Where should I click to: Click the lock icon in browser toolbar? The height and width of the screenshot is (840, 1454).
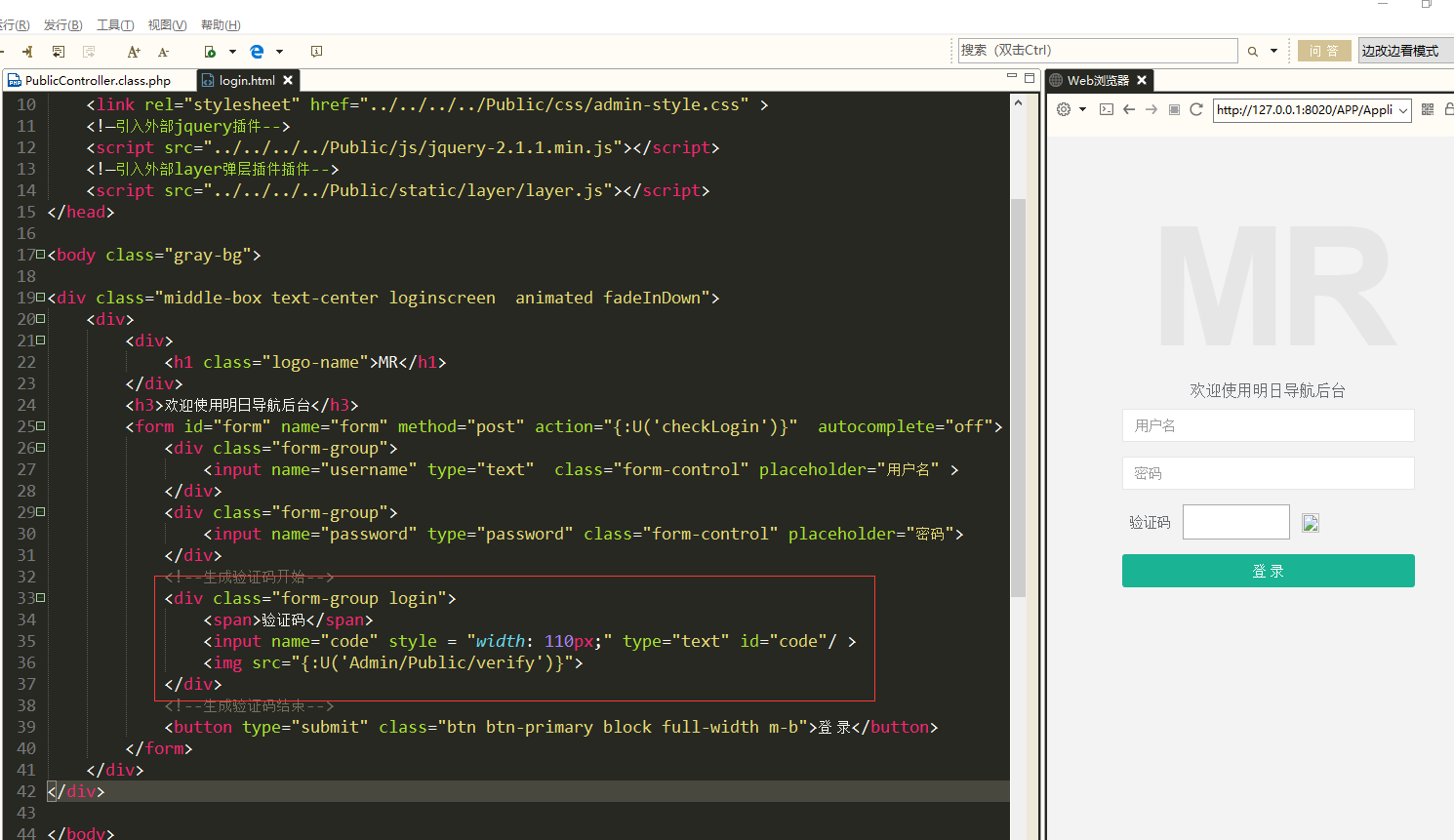pyautogui.click(x=1449, y=109)
